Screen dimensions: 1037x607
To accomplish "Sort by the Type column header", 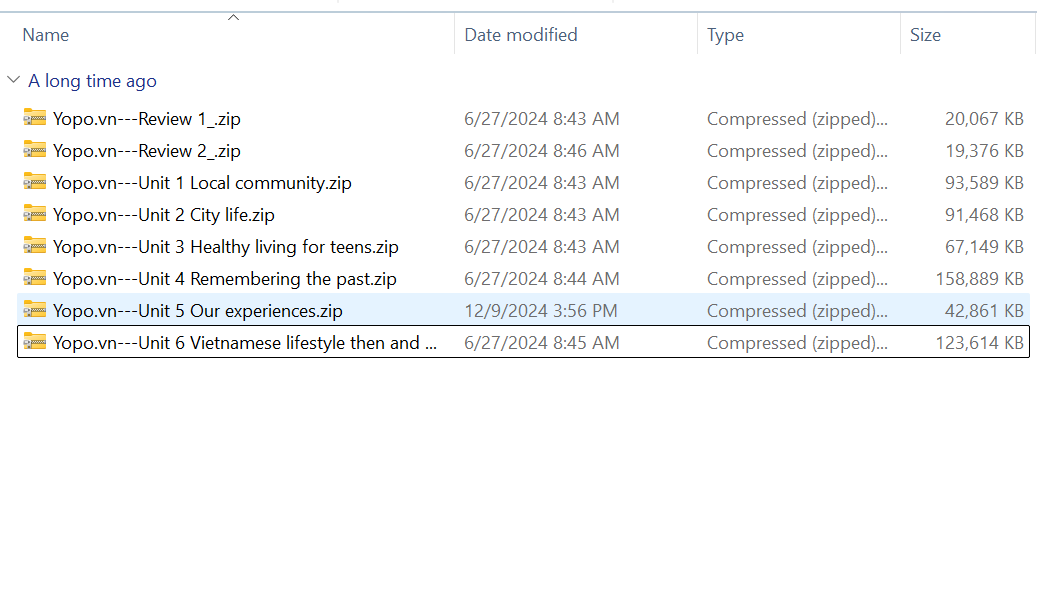I will pos(725,35).
